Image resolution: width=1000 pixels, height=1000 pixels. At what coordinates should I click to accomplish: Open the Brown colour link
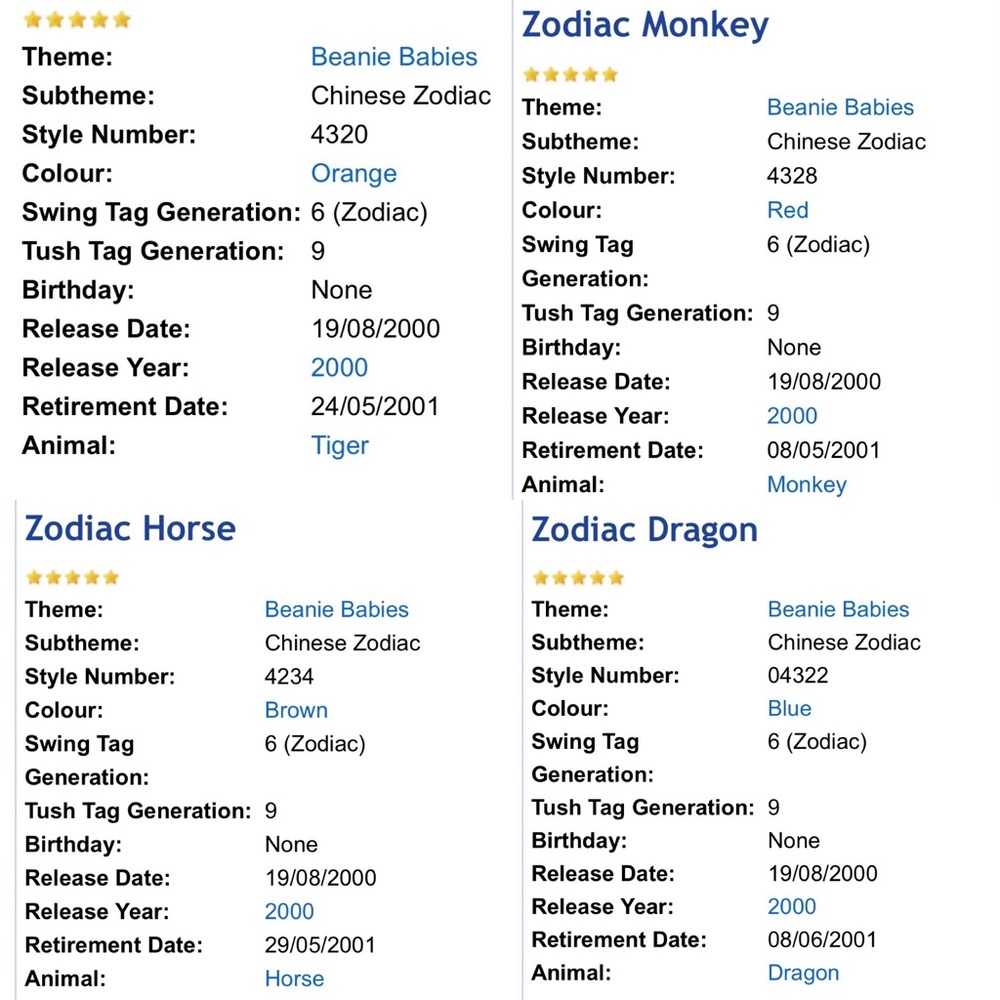pos(296,710)
